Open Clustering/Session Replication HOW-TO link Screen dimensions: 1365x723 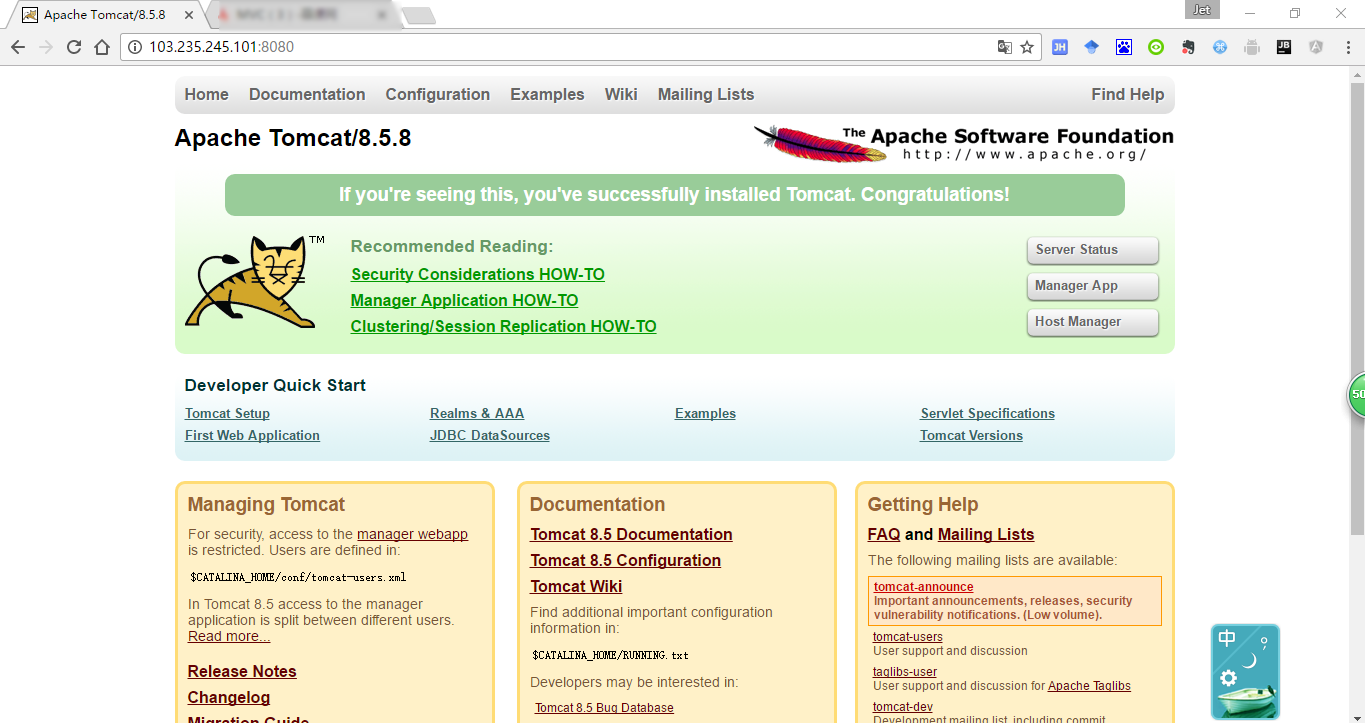pos(503,326)
